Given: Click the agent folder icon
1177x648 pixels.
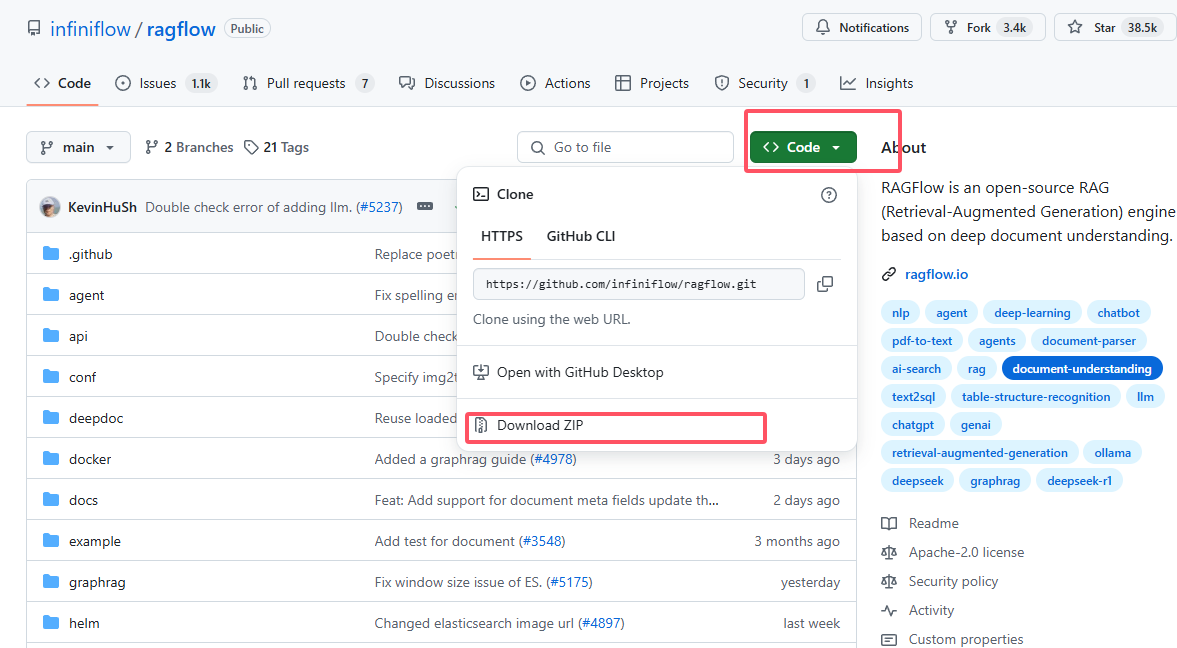Looking at the screenshot, I should point(51,294).
